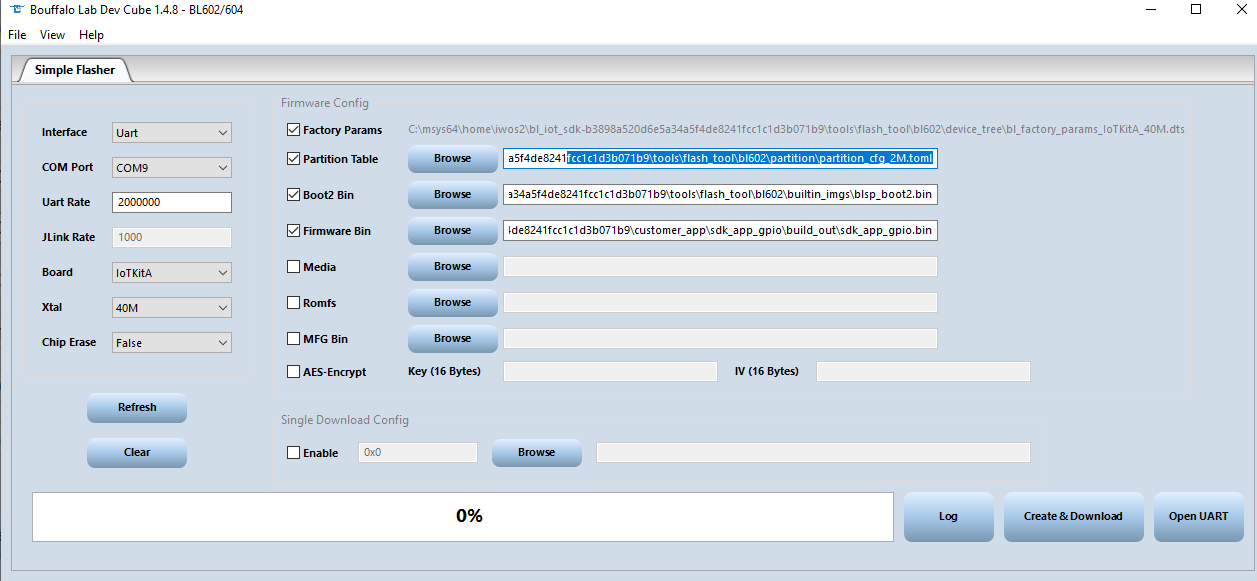Click the Clear button
1257x581 pixels.
[137, 452]
